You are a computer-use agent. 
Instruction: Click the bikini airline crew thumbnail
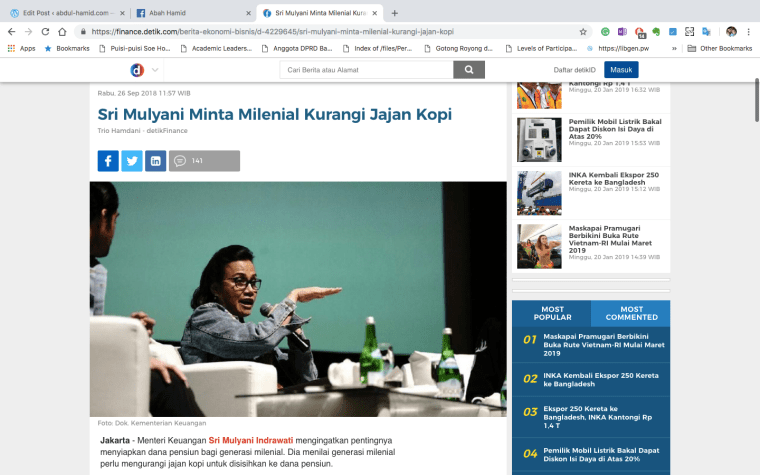(539, 246)
